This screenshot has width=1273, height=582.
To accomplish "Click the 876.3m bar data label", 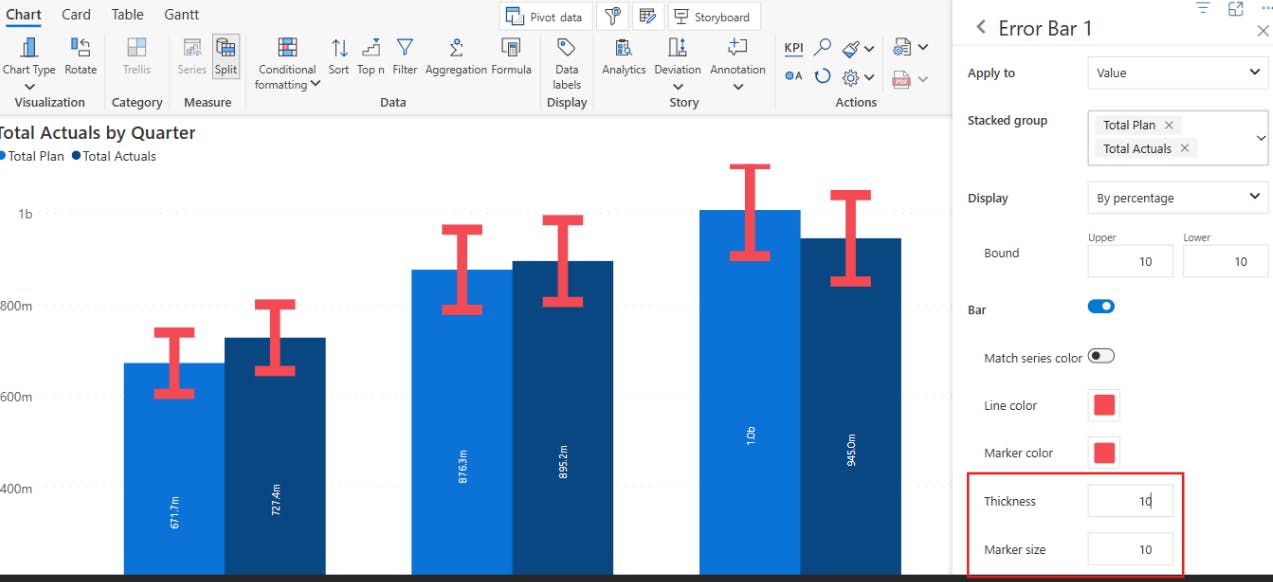I will pyautogui.click(x=462, y=466).
